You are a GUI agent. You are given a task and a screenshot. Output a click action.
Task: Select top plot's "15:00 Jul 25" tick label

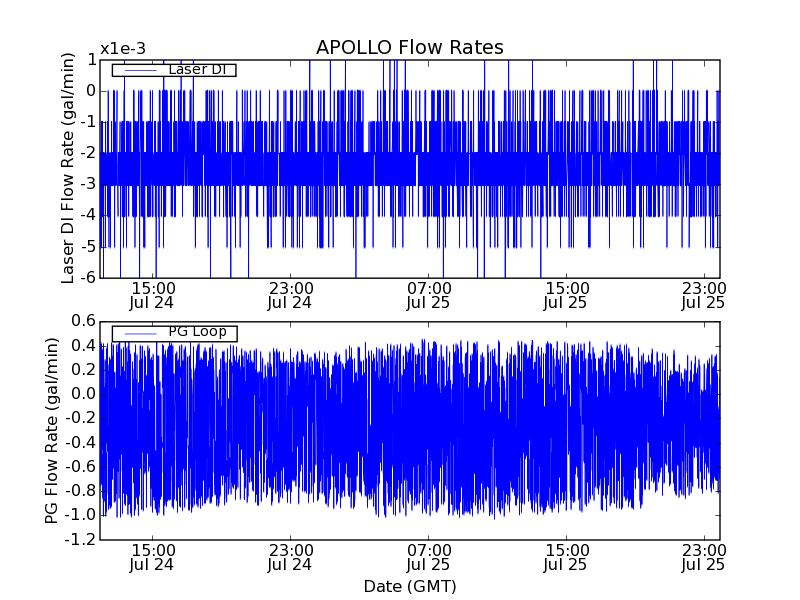pos(566,295)
